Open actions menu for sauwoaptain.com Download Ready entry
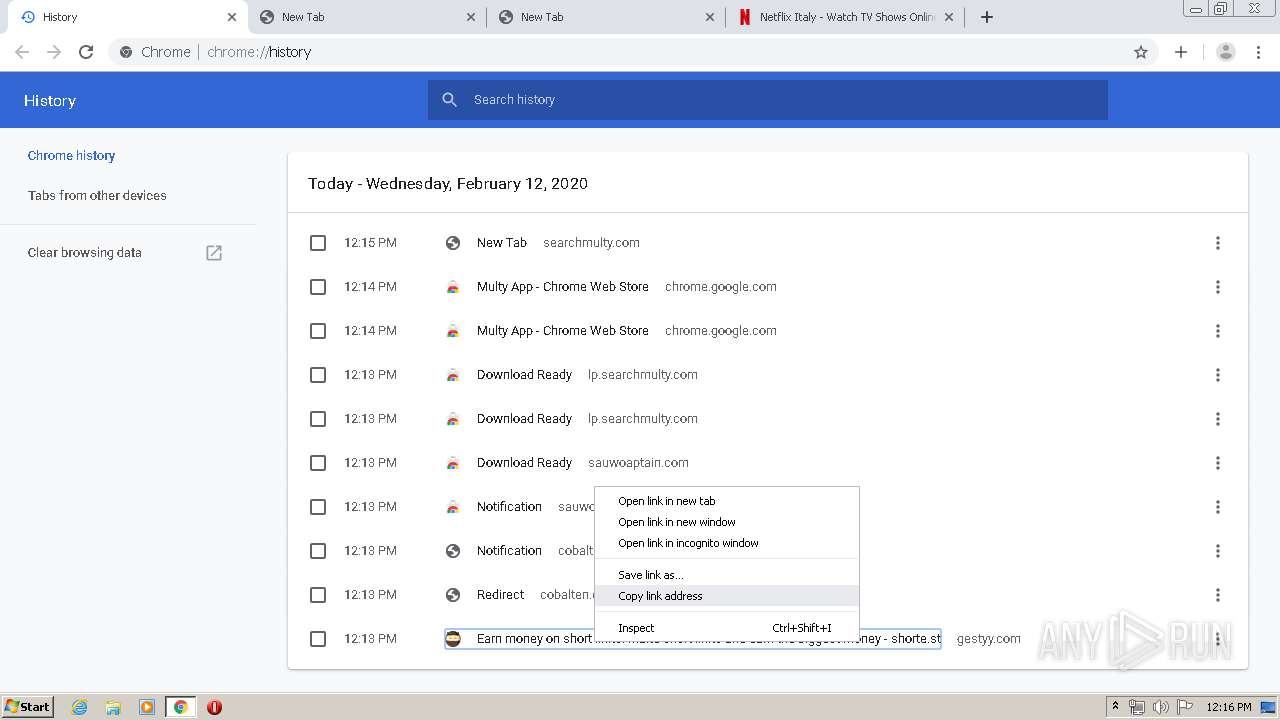1280x720 pixels. pyautogui.click(x=1217, y=463)
